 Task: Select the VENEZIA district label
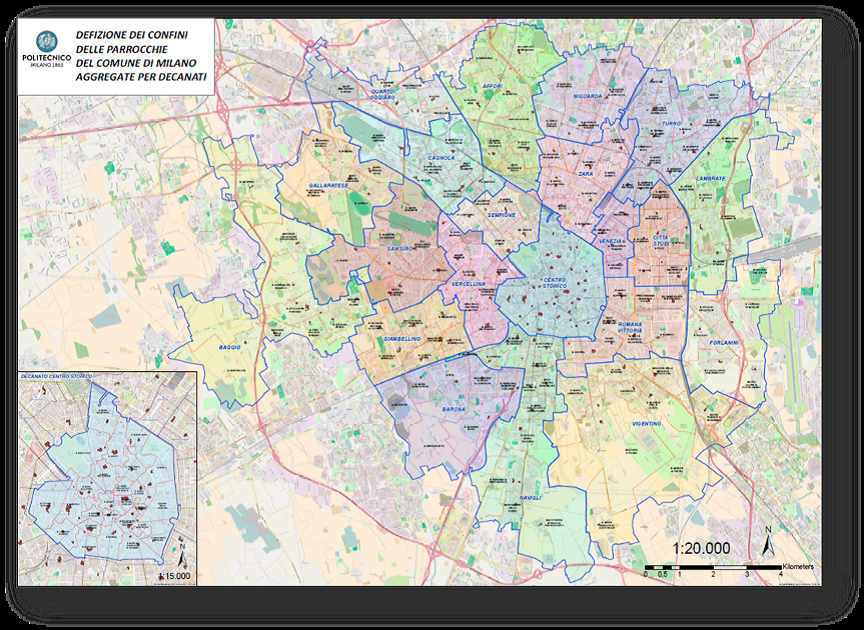point(611,242)
